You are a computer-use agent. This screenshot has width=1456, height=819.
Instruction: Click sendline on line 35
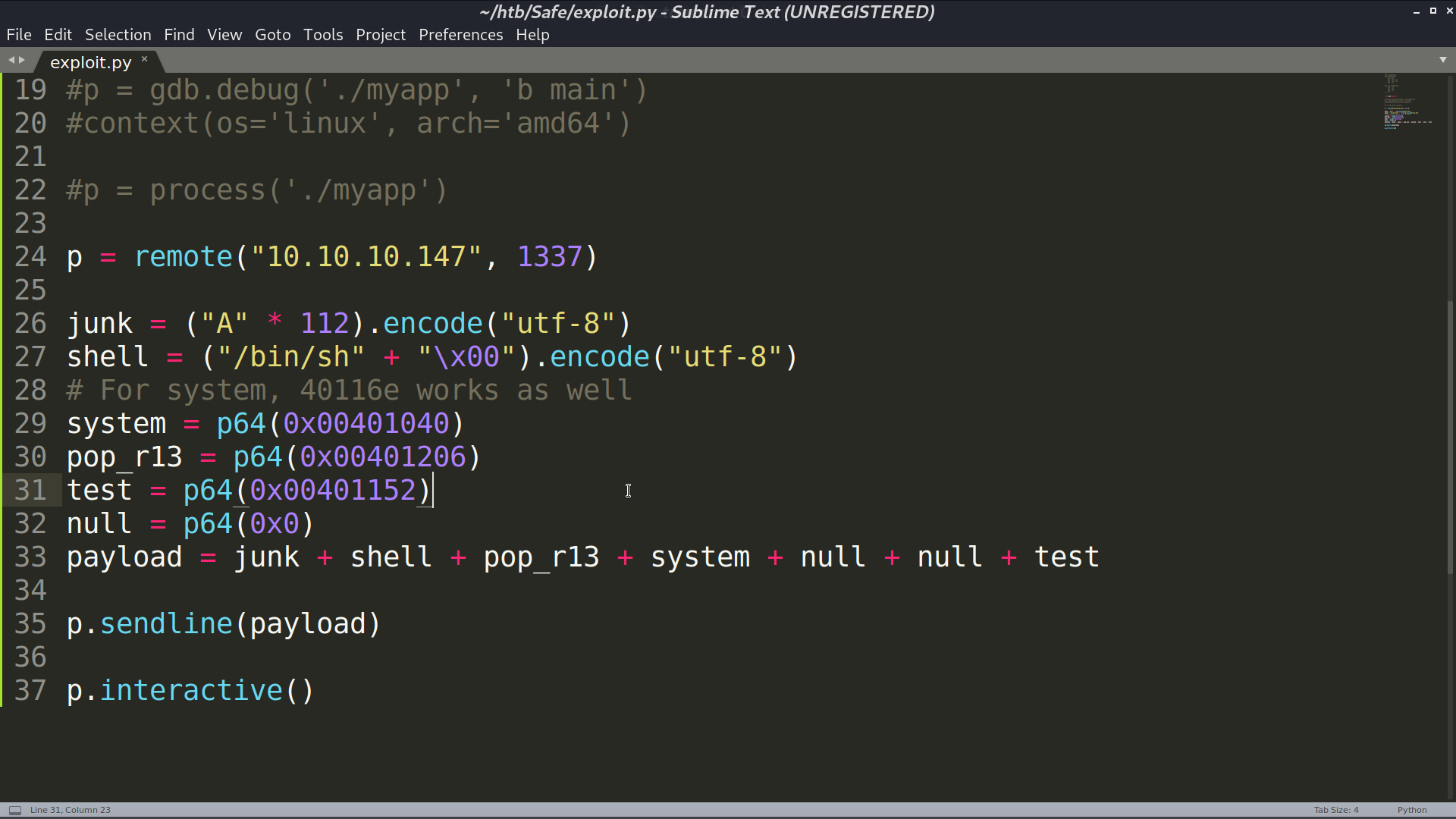click(x=166, y=624)
